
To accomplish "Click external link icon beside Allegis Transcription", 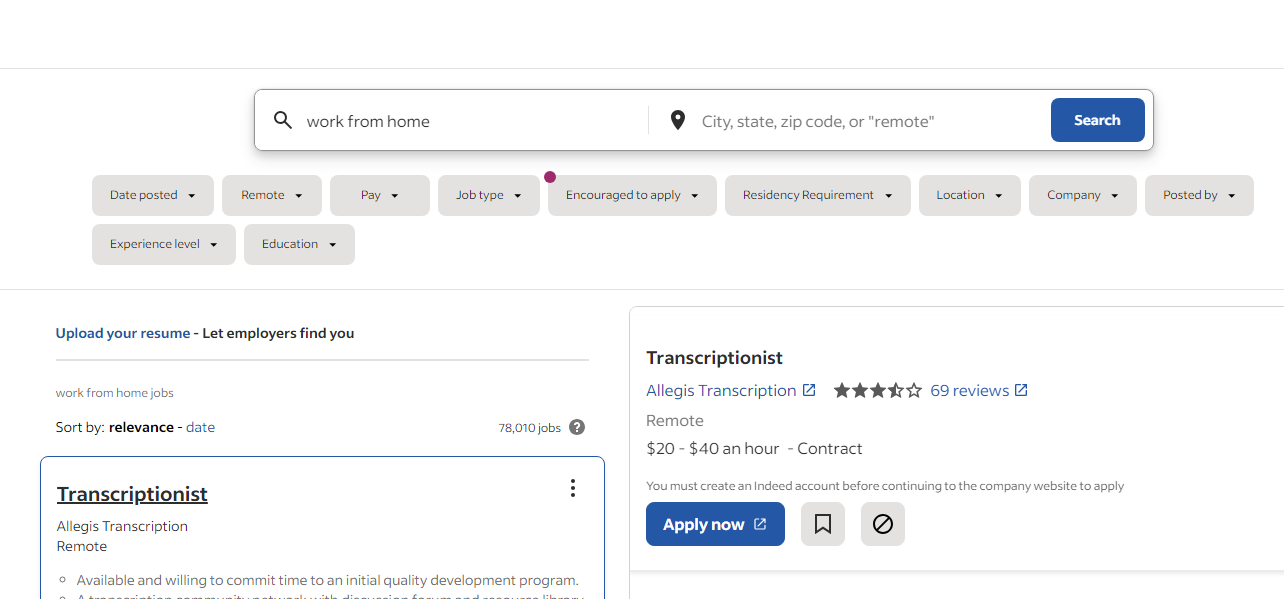I will [x=809, y=390].
